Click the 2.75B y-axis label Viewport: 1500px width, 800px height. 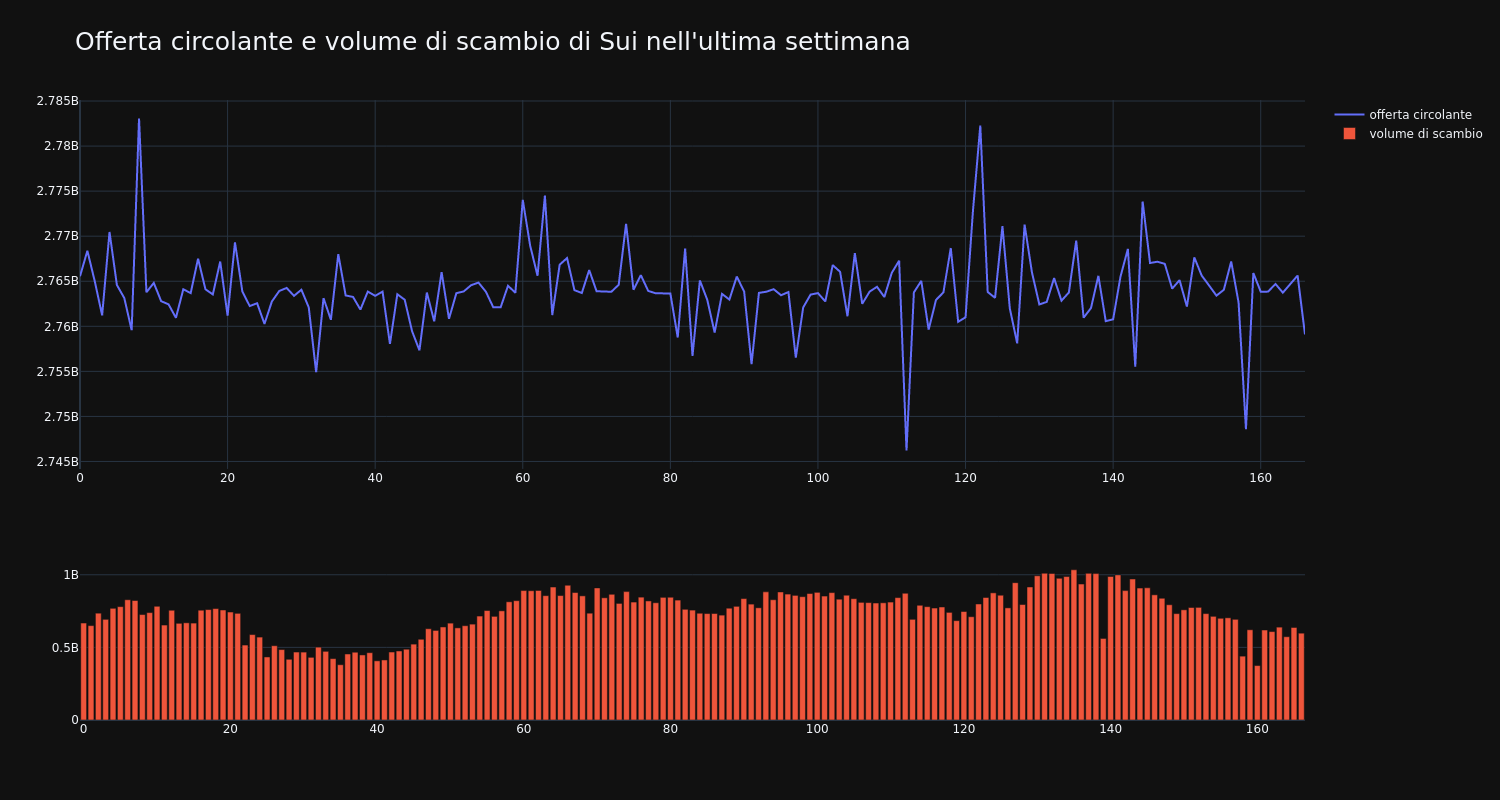point(60,416)
